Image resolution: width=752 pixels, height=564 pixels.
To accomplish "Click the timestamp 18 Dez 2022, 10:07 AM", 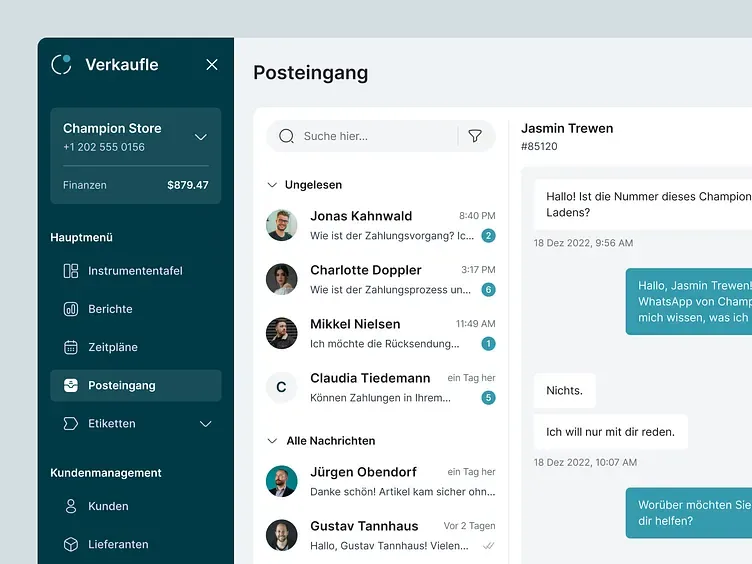I will pos(585,463).
